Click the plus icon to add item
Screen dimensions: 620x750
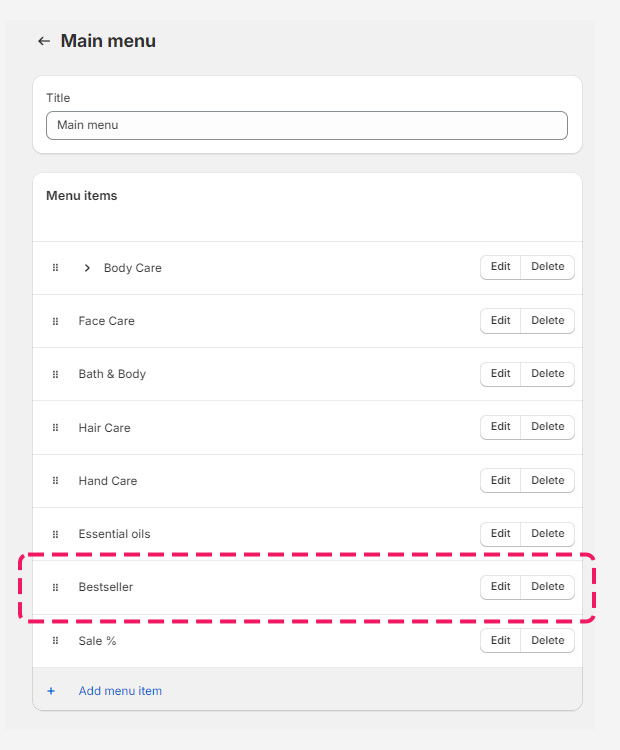(x=51, y=691)
